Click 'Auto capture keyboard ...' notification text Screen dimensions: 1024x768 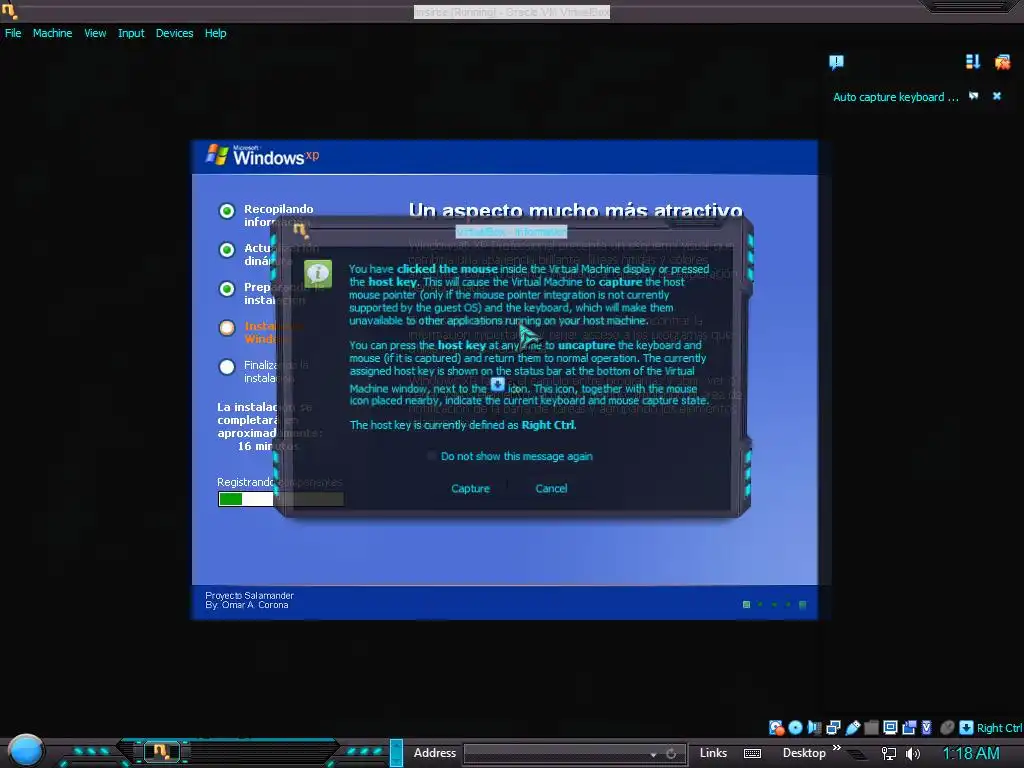(x=895, y=97)
